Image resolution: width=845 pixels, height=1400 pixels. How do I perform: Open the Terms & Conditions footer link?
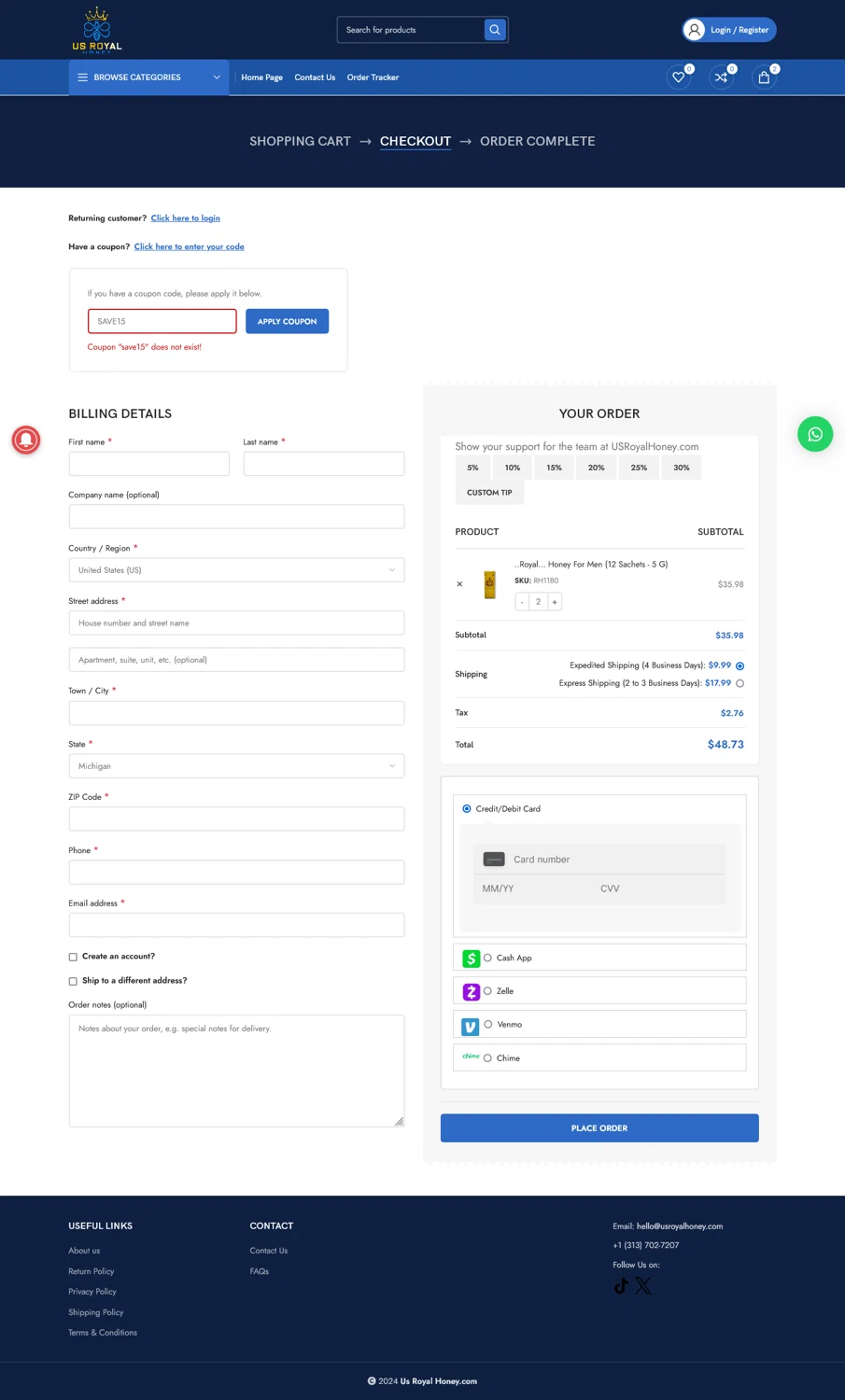(103, 1333)
